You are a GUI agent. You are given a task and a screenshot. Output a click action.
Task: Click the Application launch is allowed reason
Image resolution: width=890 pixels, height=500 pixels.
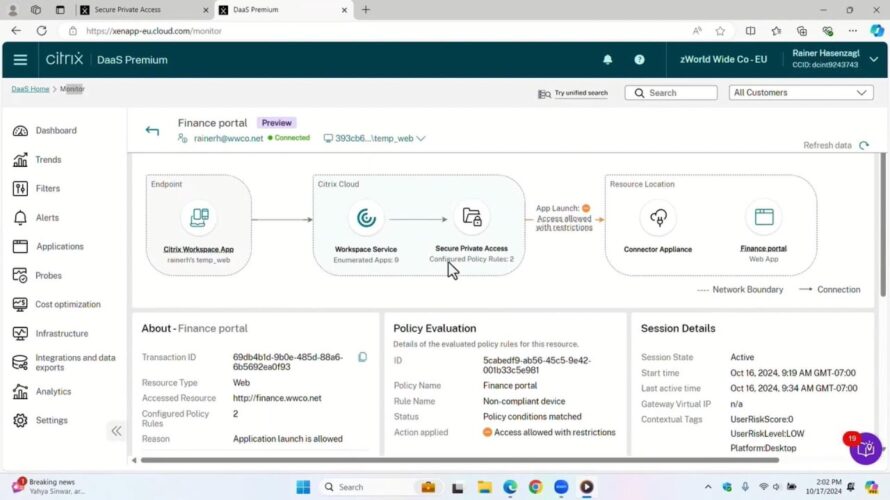288,439
